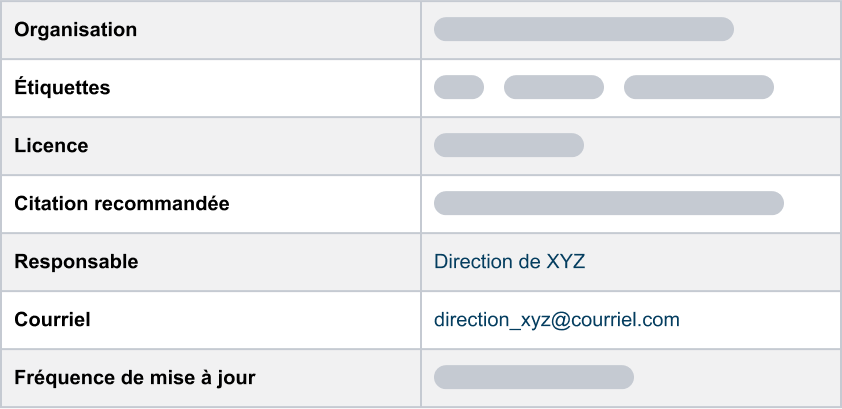
Task: Click the Organisation value placeholder bar
Action: pos(583,29)
